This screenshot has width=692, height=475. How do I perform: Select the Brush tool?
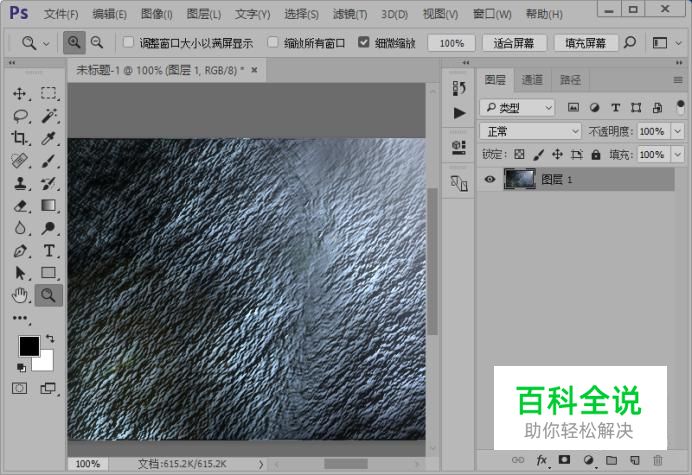tap(49, 161)
